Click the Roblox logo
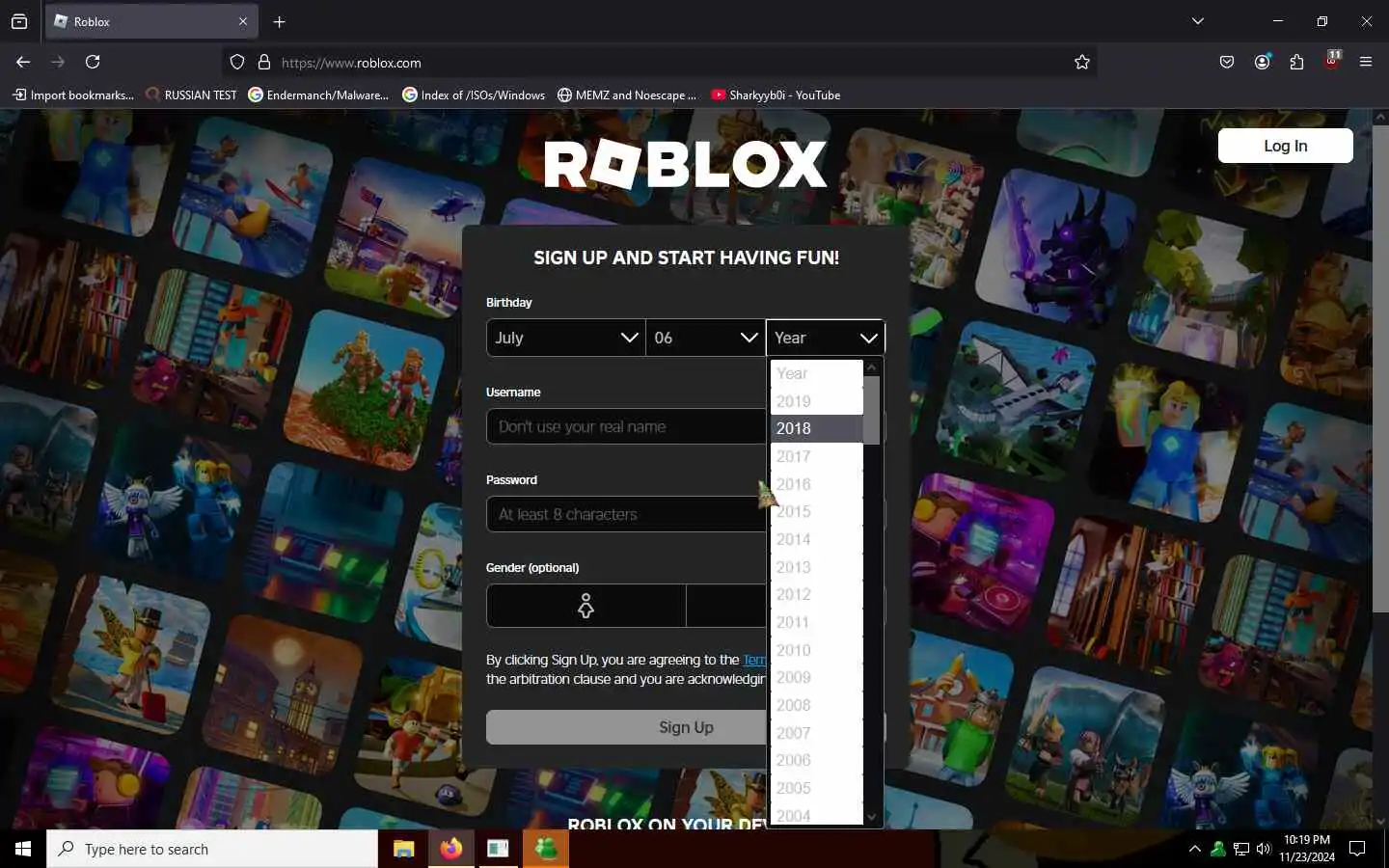 (x=686, y=165)
